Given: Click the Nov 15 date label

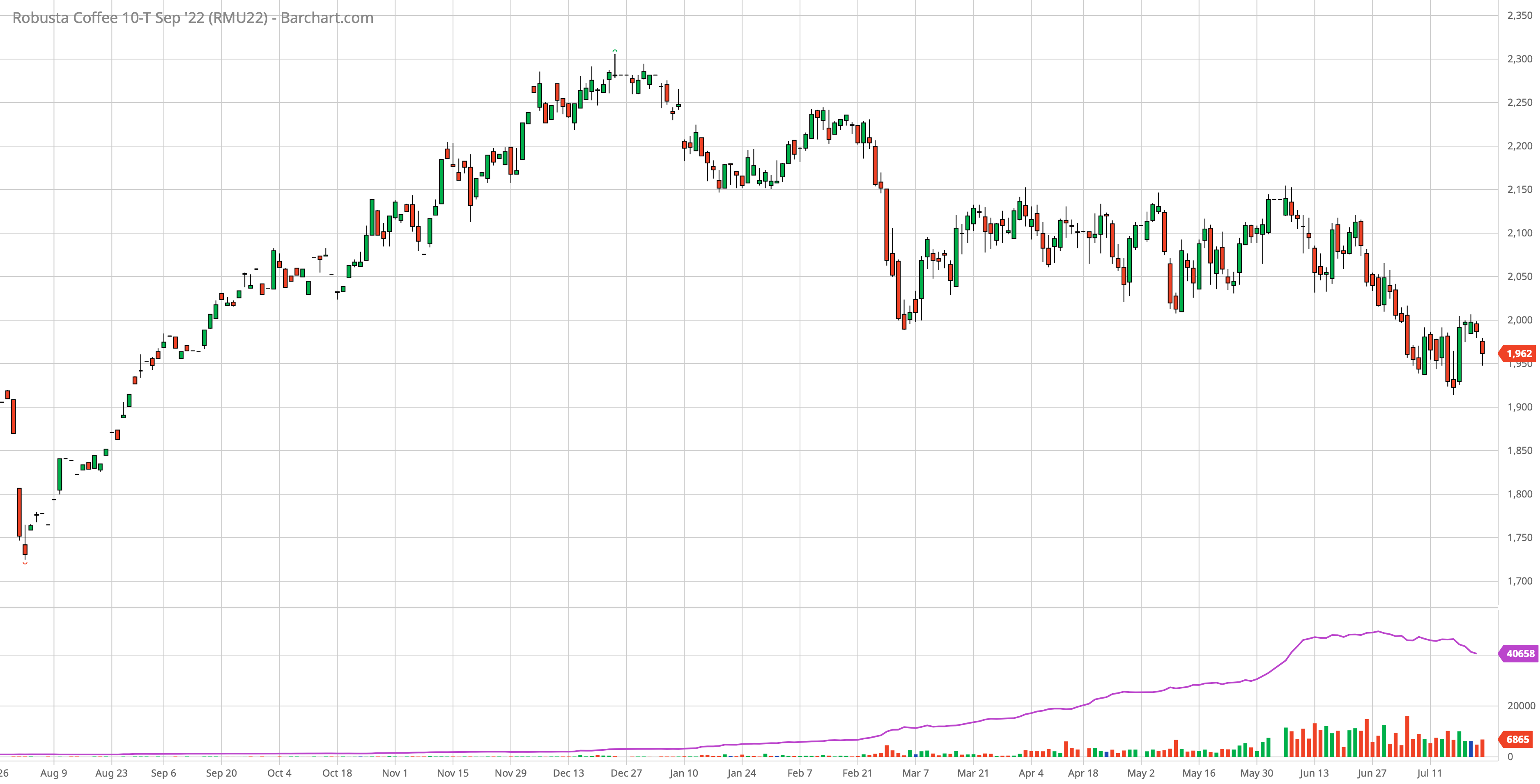Looking at the screenshot, I should tap(453, 773).
